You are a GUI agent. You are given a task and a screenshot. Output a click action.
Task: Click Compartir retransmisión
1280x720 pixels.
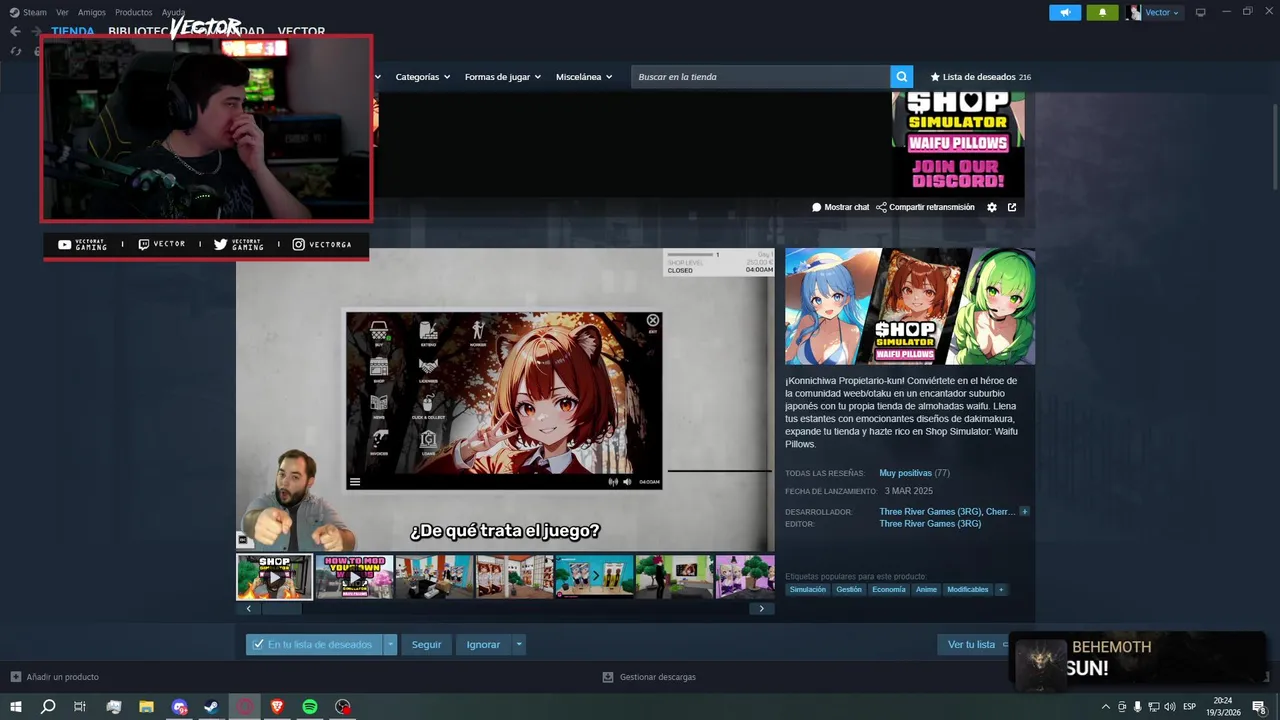[x=925, y=207]
